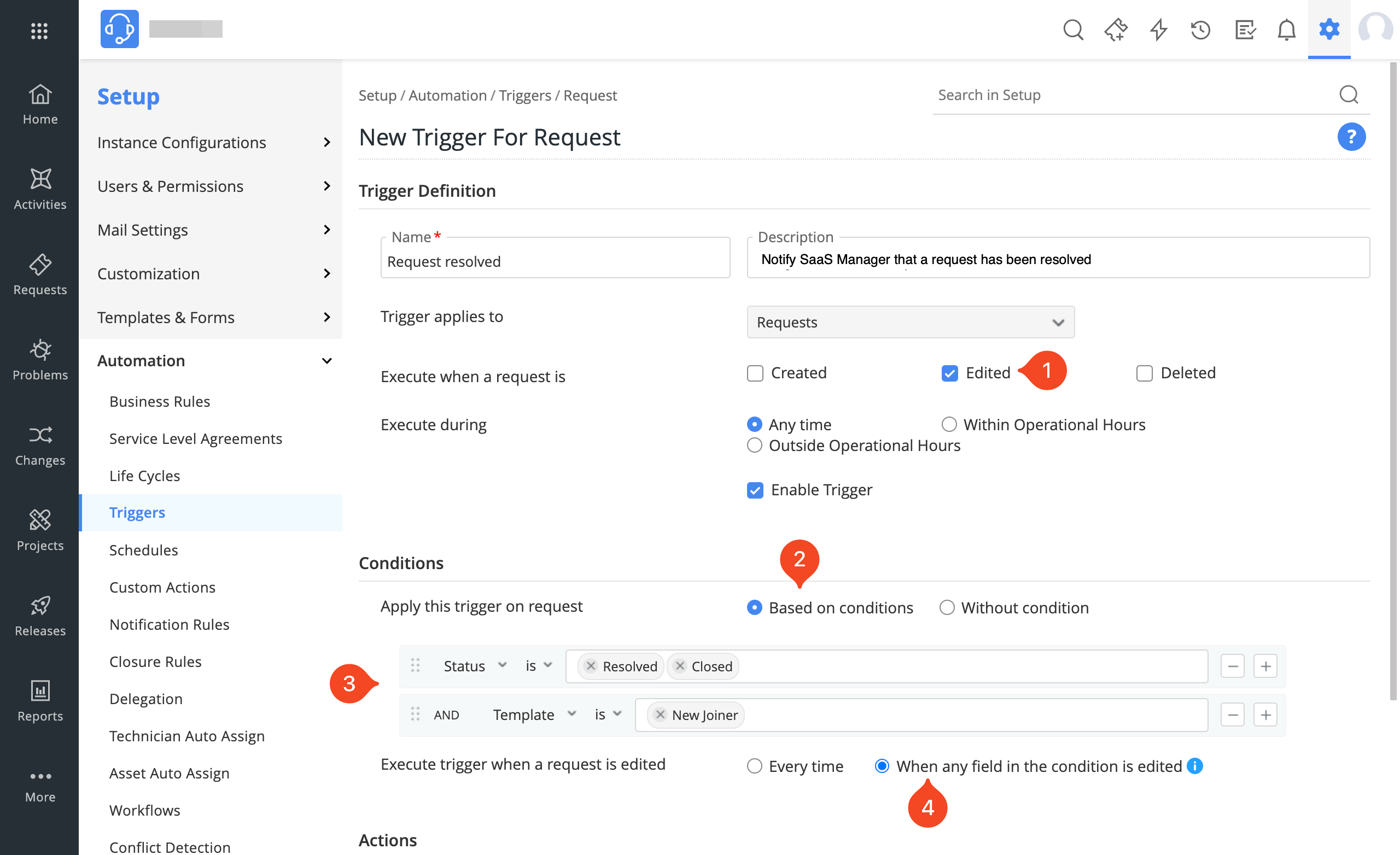Remove the Status condition row

point(1232,666)
